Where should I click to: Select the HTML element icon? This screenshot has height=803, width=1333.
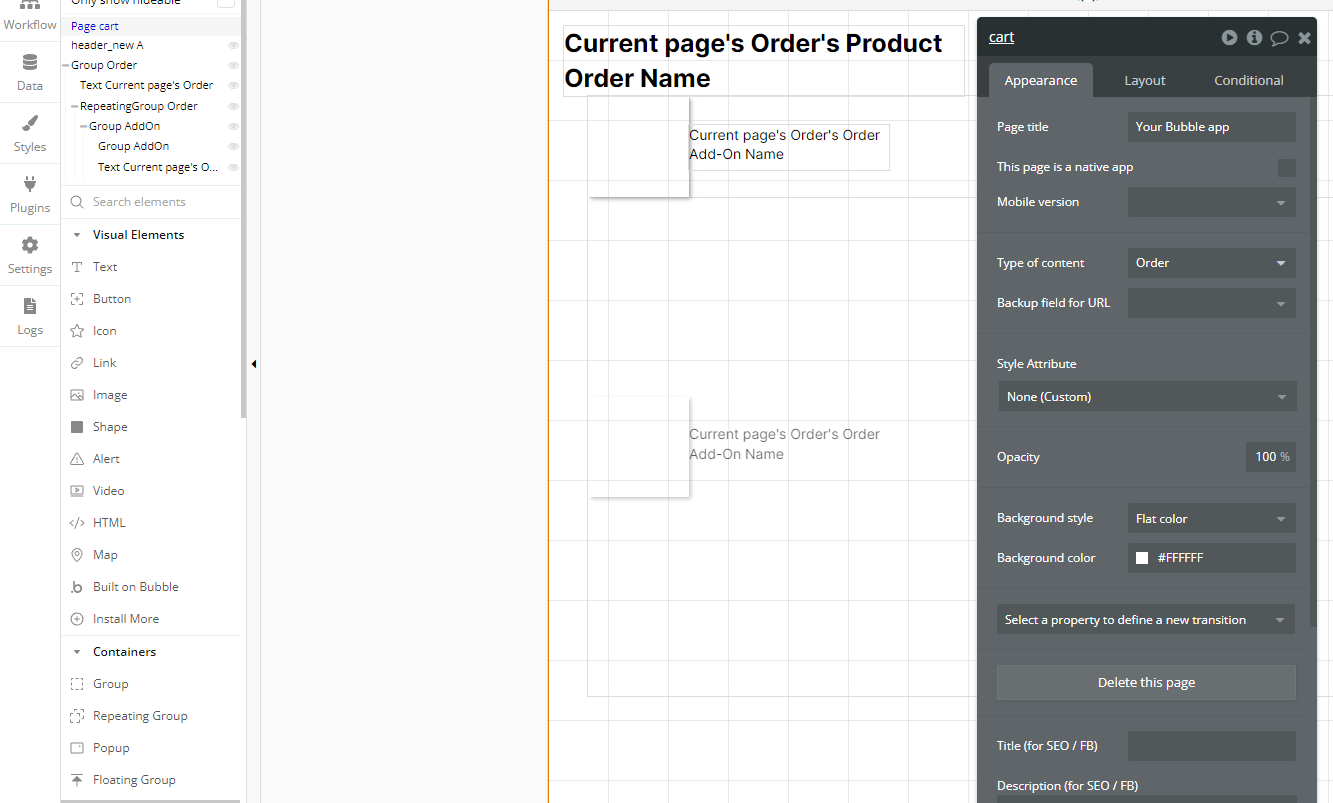(77, 523)
